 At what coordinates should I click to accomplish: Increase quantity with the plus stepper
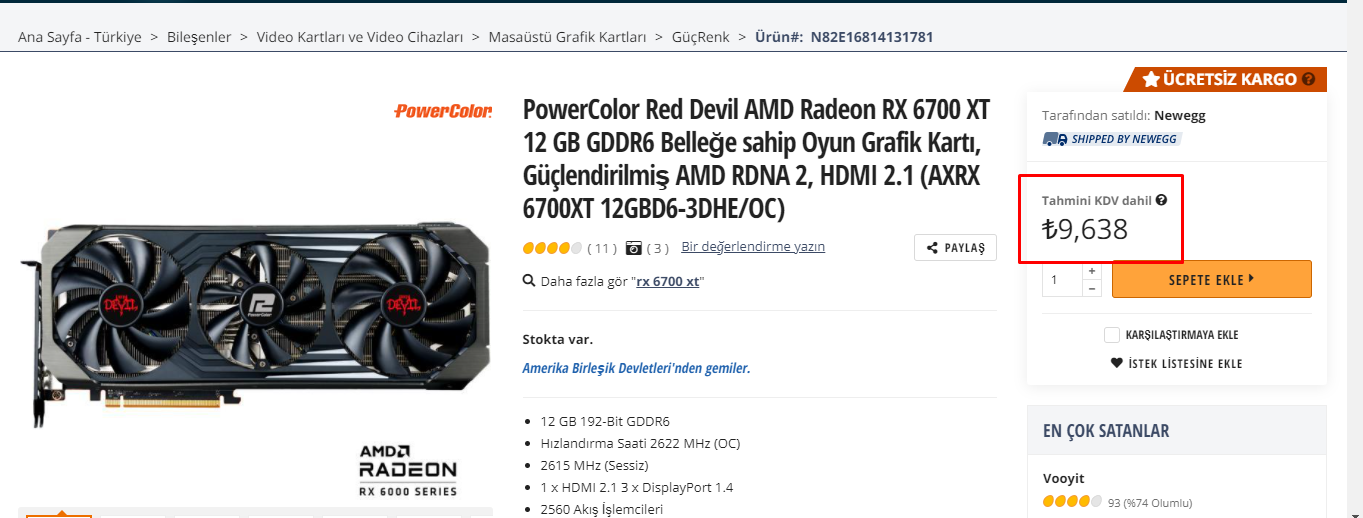1092,271
